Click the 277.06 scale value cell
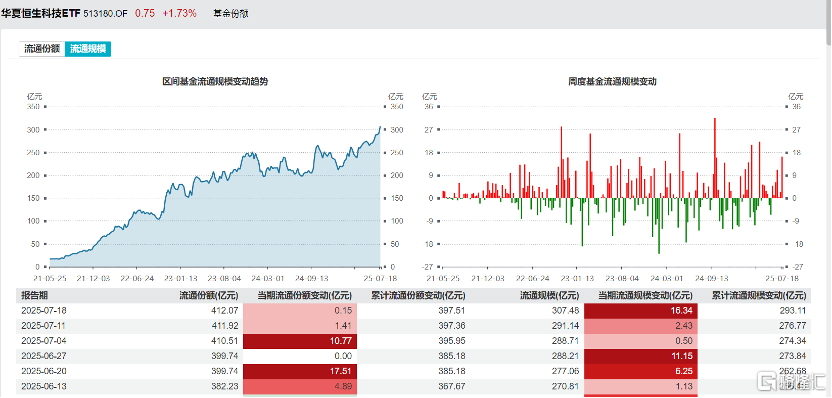The image size is (832, 398). click(567, 371)
